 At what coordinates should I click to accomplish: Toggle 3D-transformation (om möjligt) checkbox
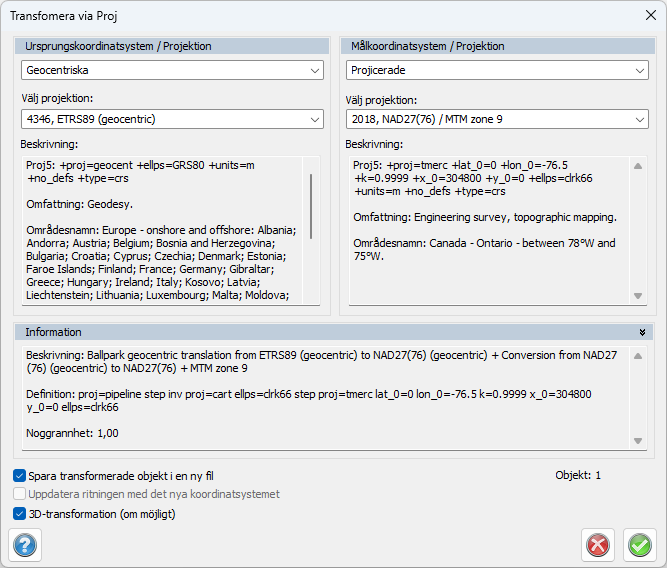[20, 514]
